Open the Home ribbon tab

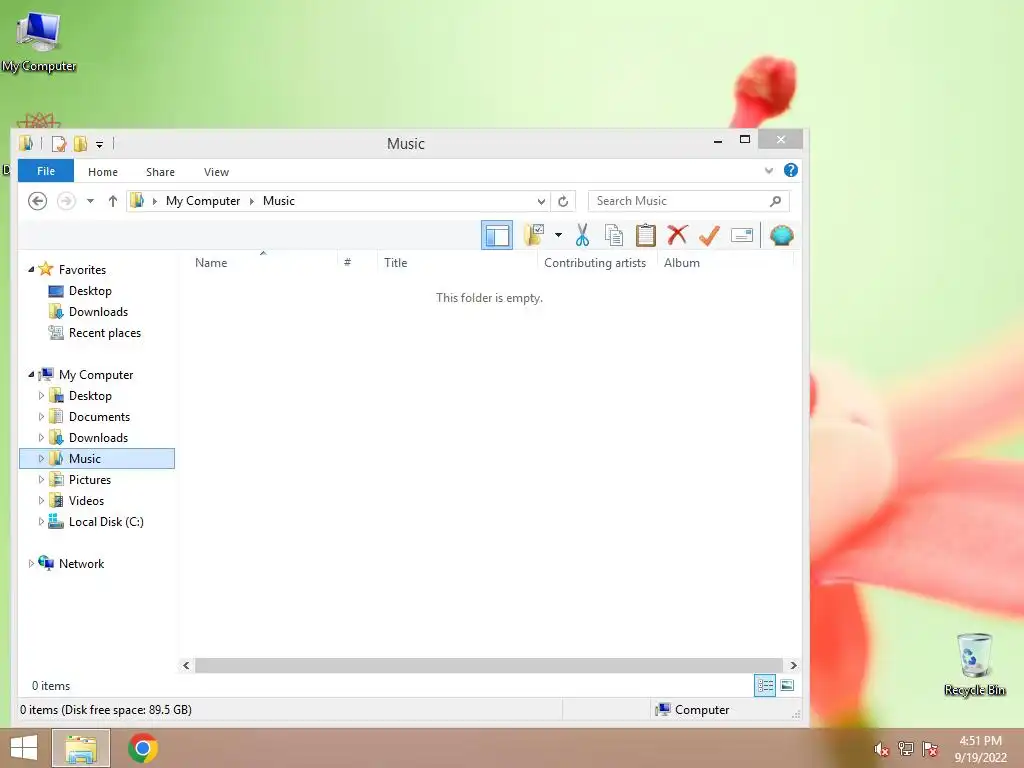pyautogui.click(x=103, y=172)
